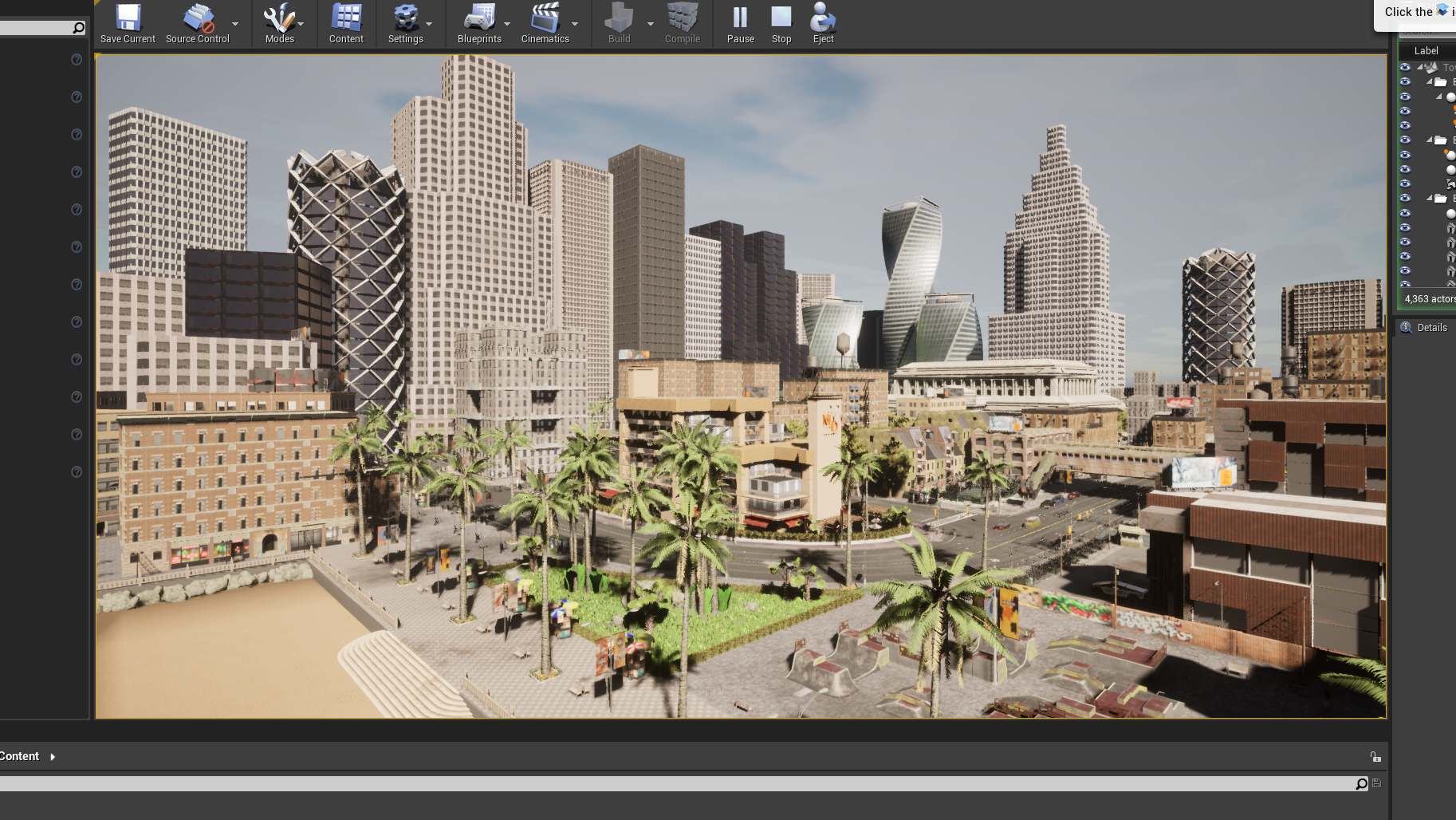Select the third folder icon in outliner

(1441, 198)
